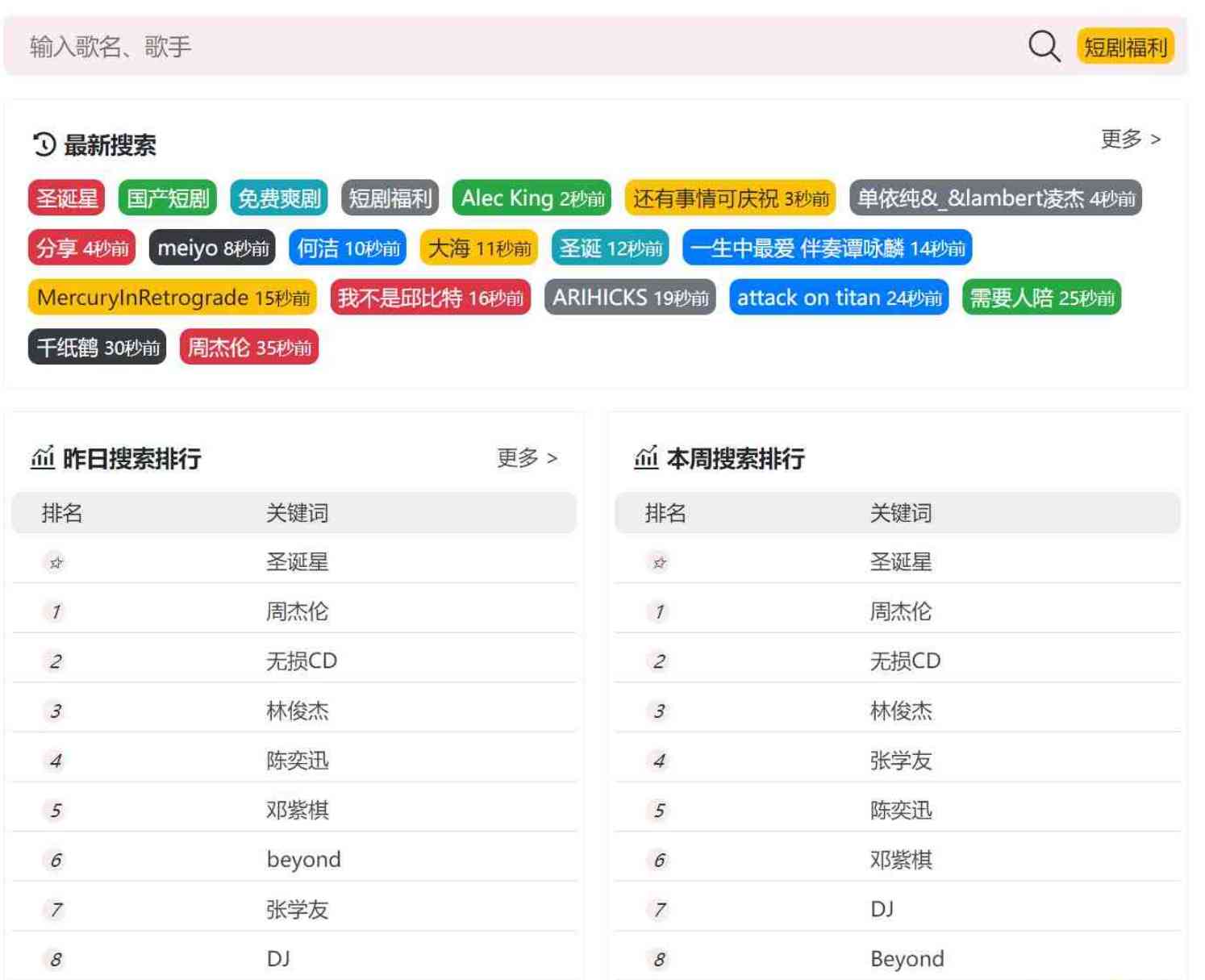This screenshot has height=980, width=1205.
Task: Select the green 国产短剧 tag
Action: 168,198
